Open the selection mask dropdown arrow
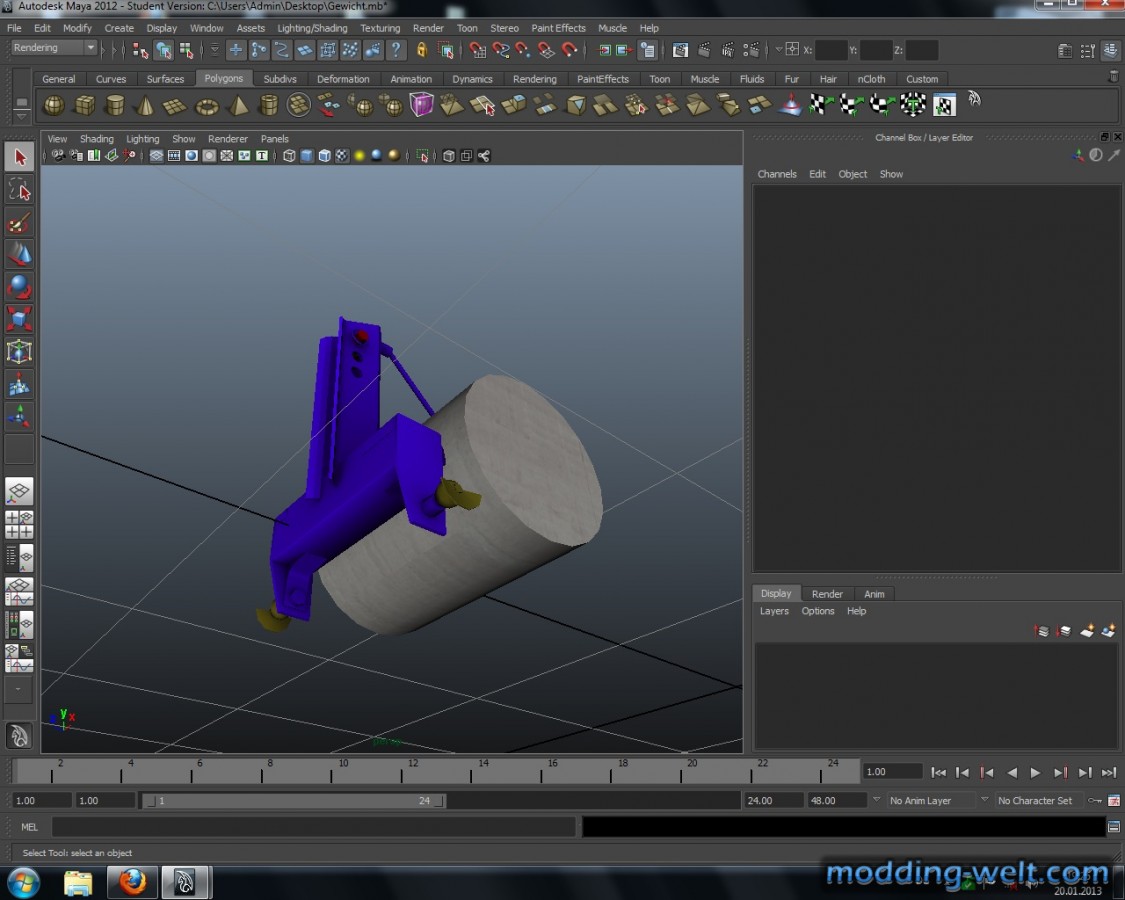 [x=214, y=50]
